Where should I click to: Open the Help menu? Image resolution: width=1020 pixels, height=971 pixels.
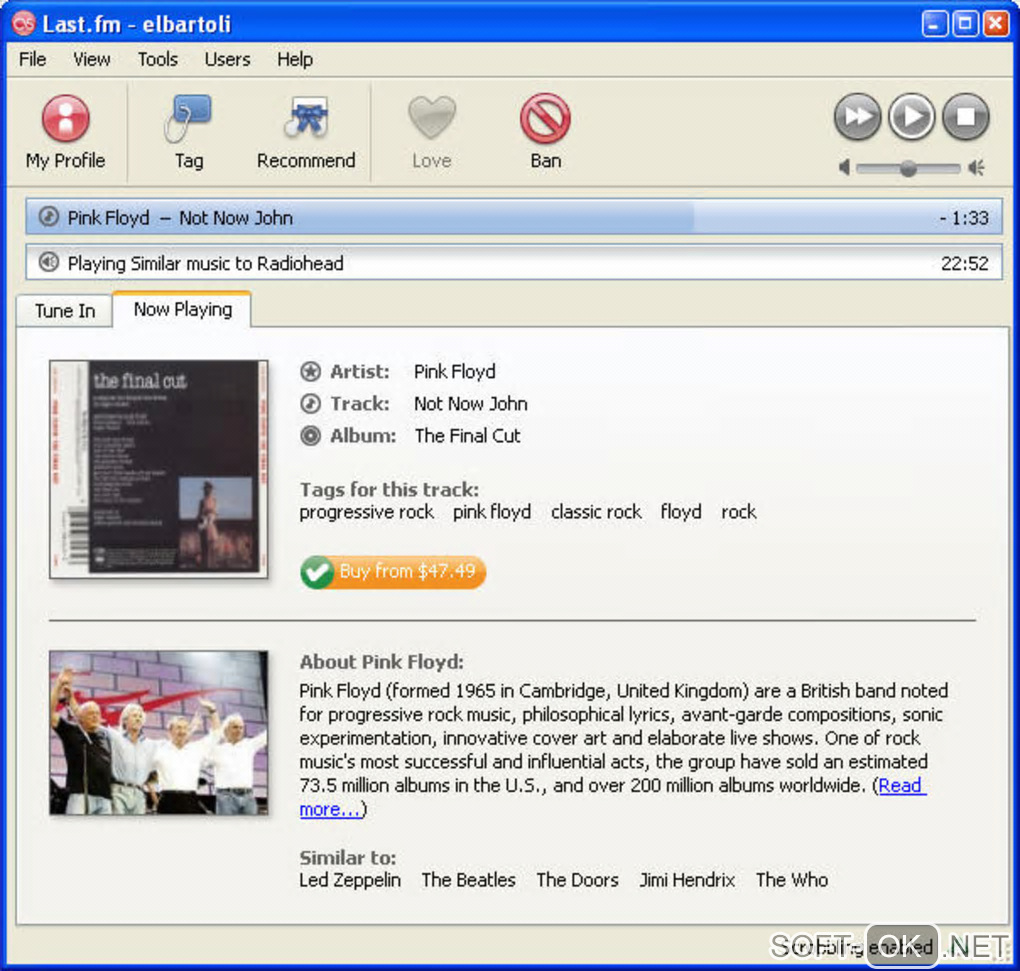click(295, 59)
